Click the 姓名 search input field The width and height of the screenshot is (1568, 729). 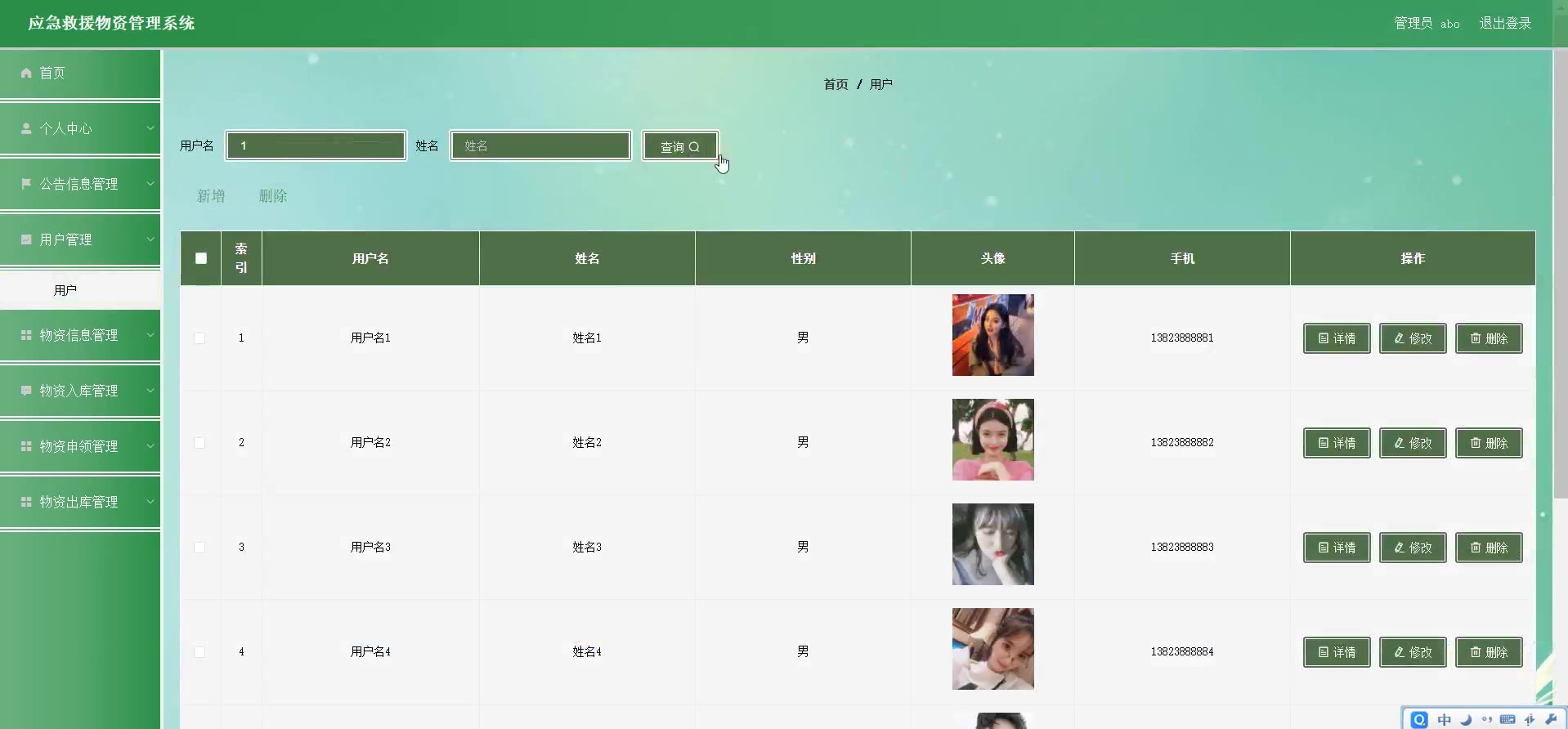coord(540,145)
